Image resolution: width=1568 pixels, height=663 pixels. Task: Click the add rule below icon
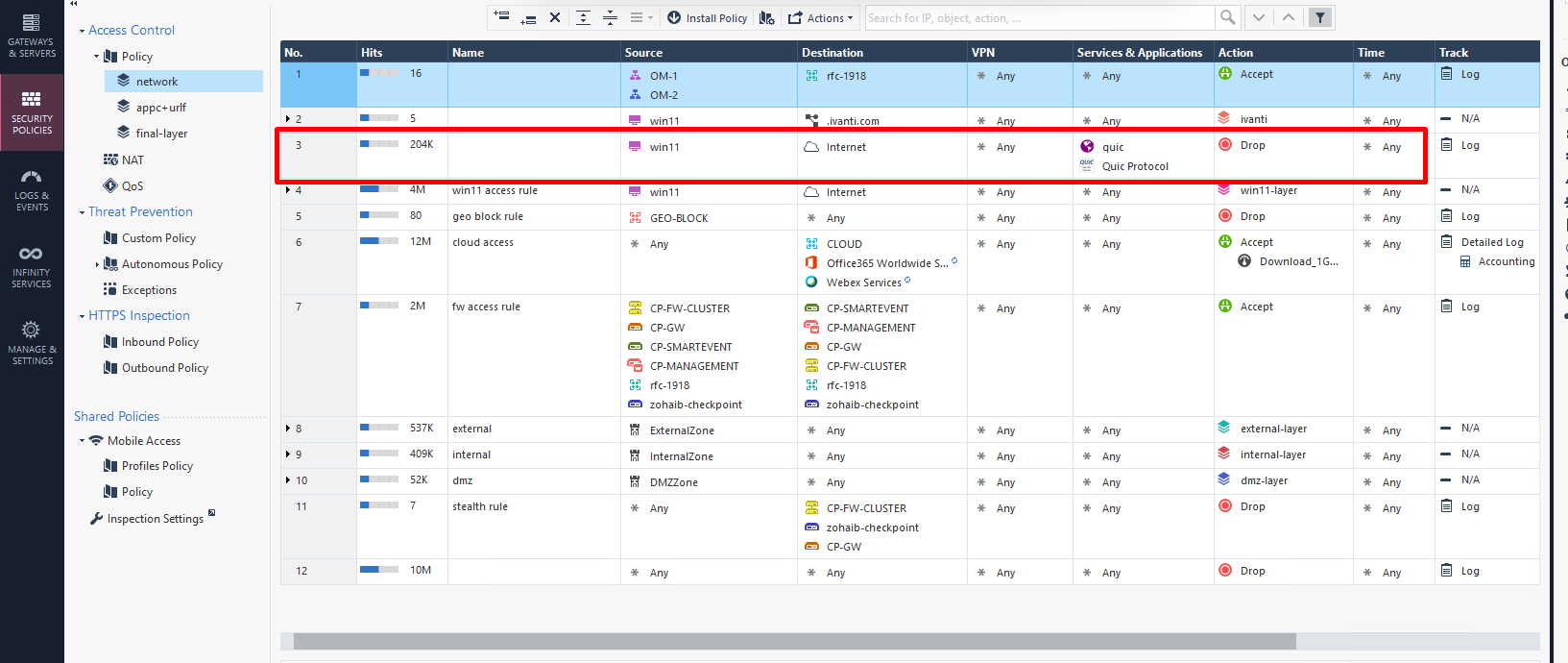pos(528,18)
